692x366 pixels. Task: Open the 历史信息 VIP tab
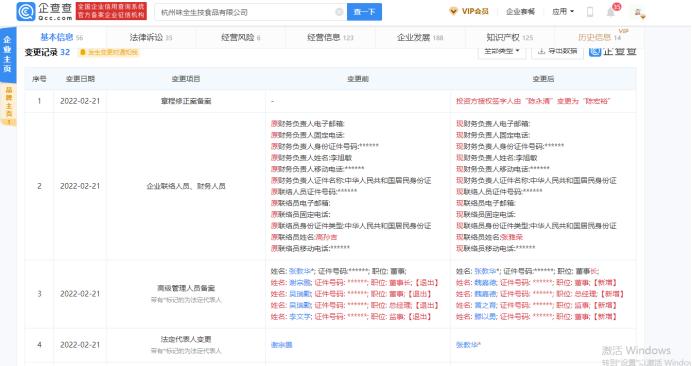[x=599, y=38]
